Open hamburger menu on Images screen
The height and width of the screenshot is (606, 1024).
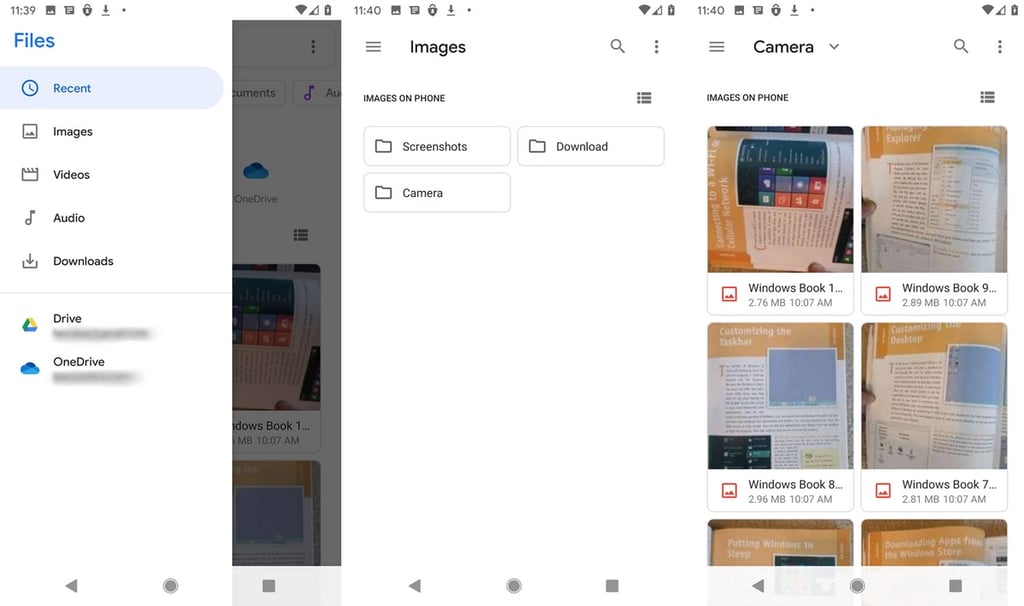pos(373,46)
